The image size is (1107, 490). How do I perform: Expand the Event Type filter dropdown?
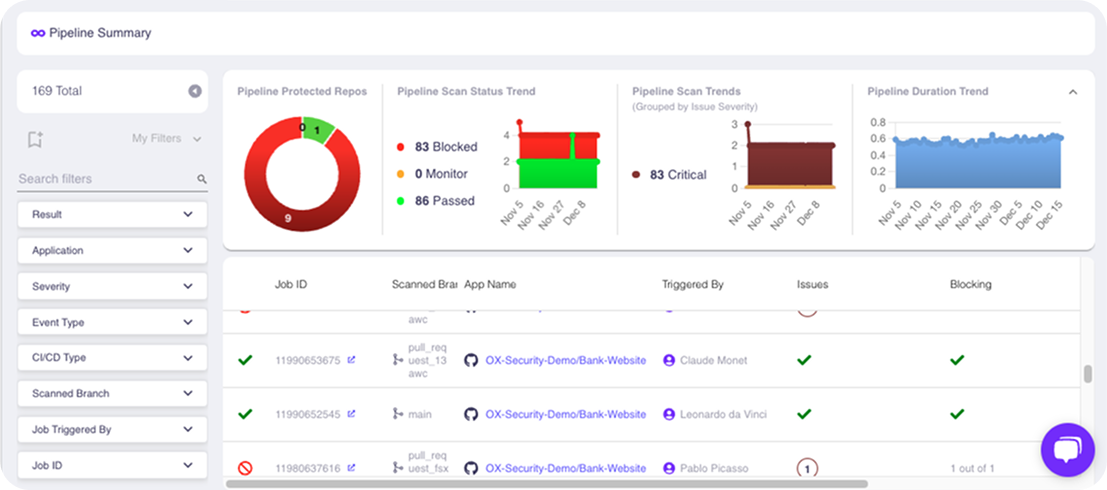coord(112,322)
